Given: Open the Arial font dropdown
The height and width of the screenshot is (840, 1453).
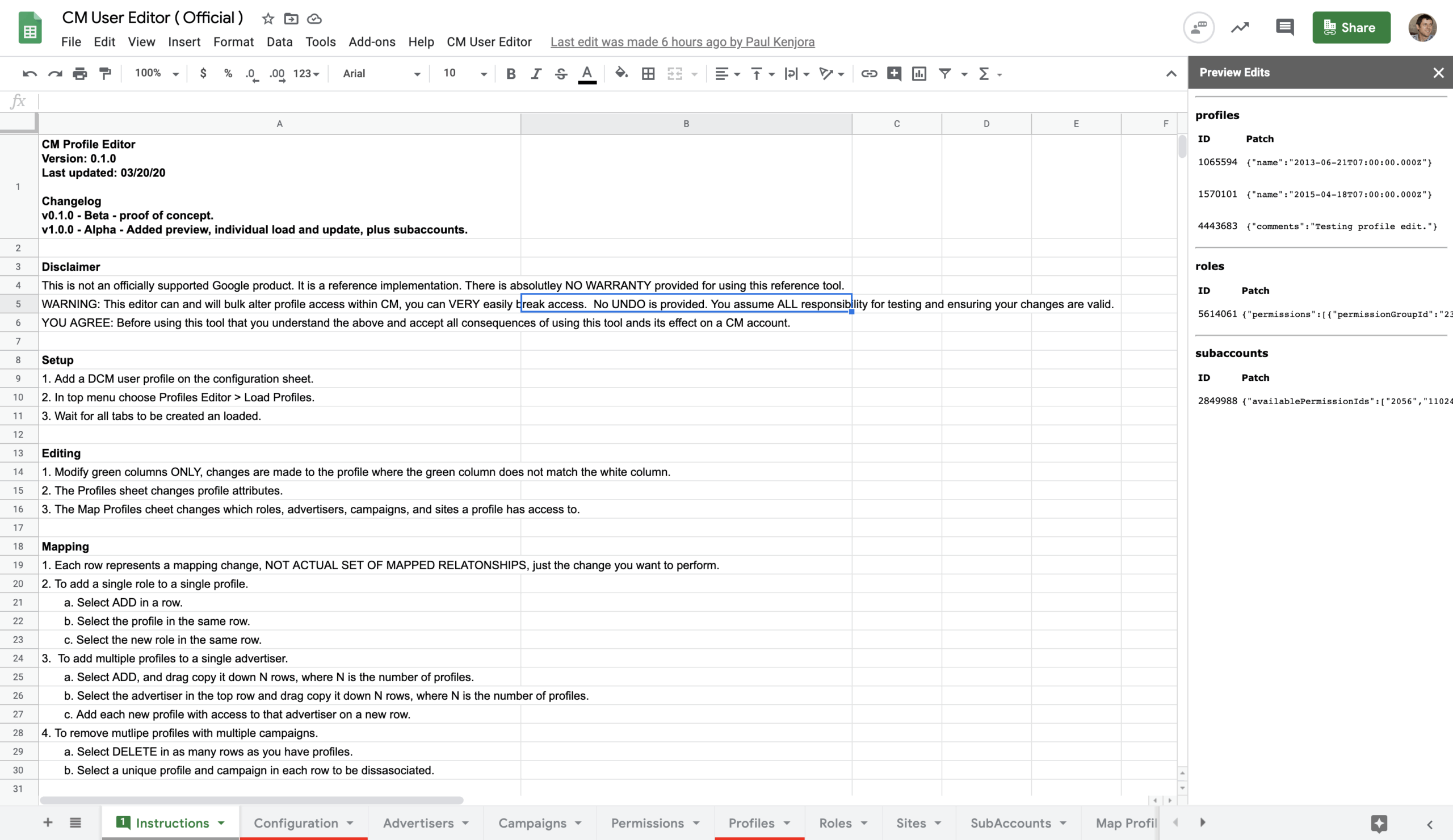Looking at the screenshot, I should 380,73.
